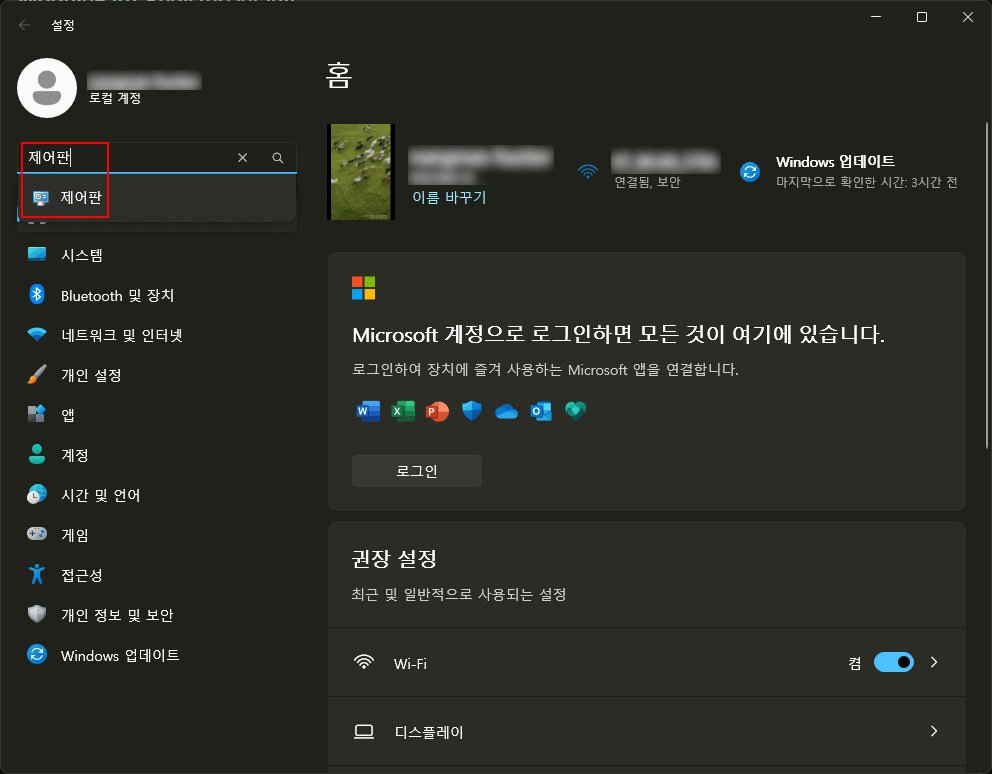This screenshot has height=774, width=992.
Task: Click the sidebar Windows 업데이트 sync icon
Action: pos(37,654)
